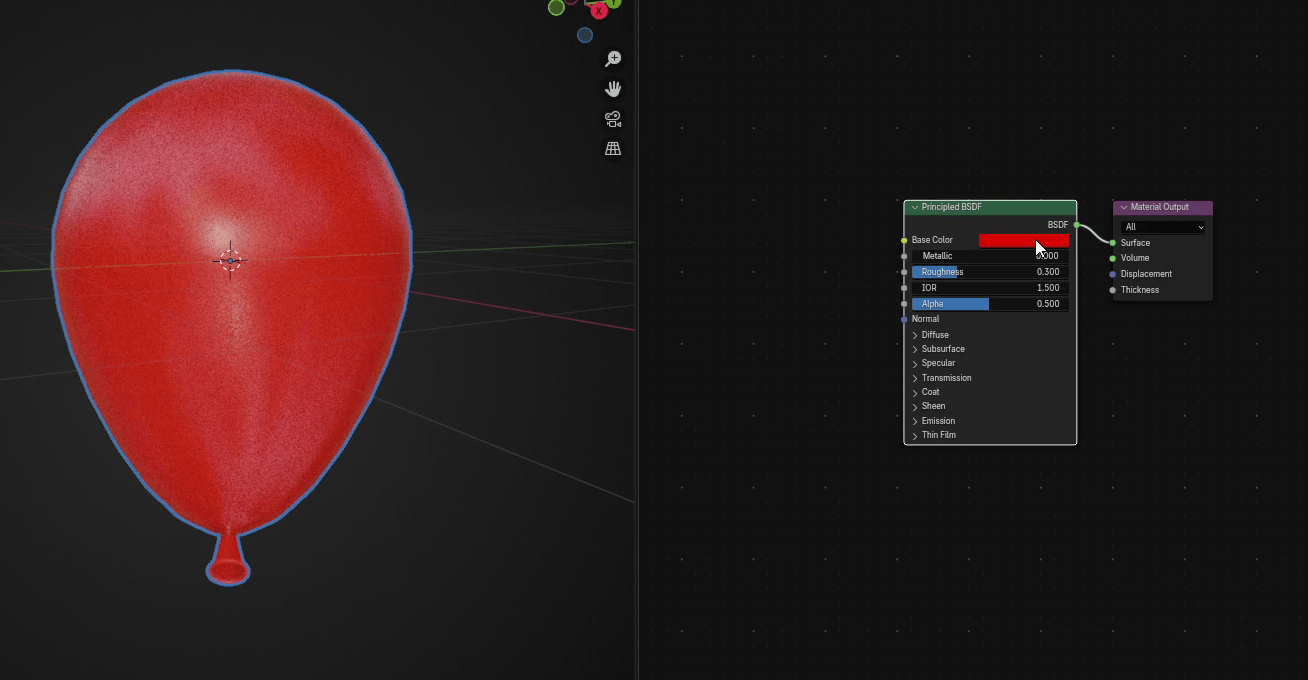Viewport: 1308px width, 680px height.
Task: Click the IOR value field
Action: click(x=988, y=288)
